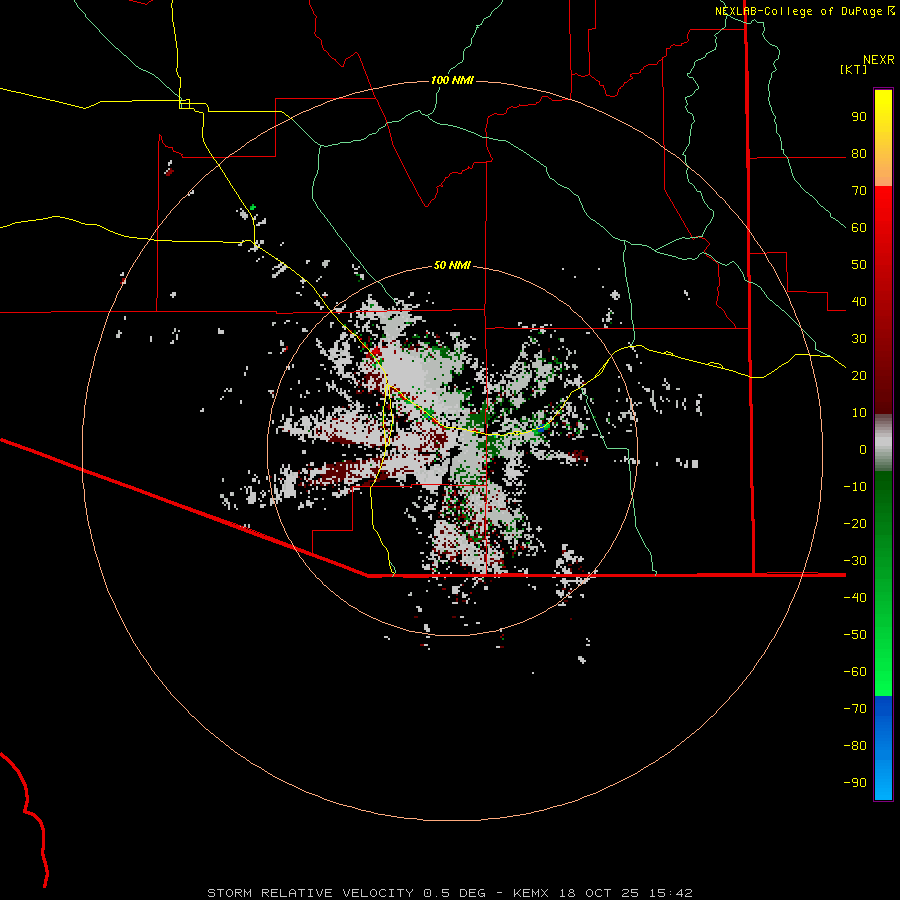Click the '0' value on the velocity scale
This screenshot has height=900, width=900.
(x=863, y=449)
